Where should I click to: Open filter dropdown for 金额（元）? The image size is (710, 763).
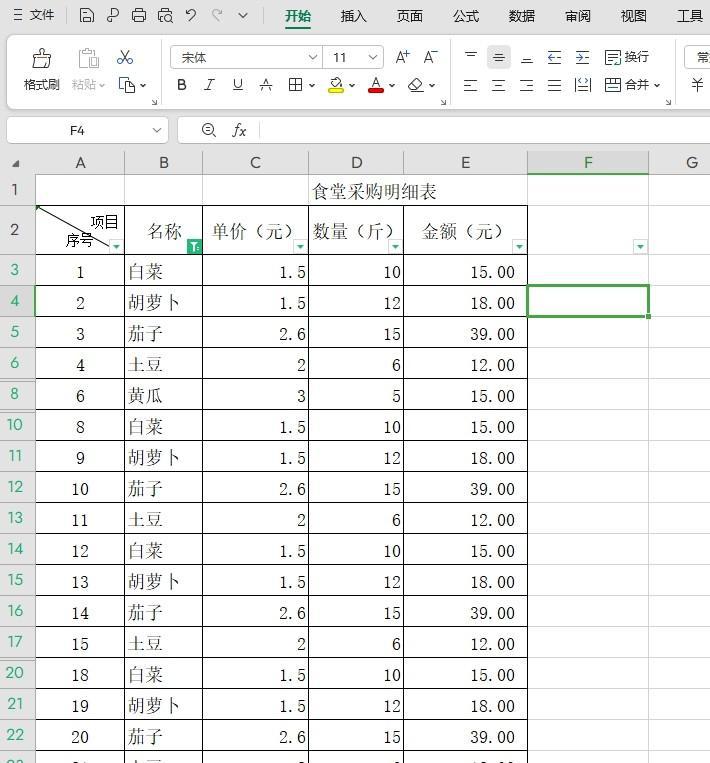point(519,246)
